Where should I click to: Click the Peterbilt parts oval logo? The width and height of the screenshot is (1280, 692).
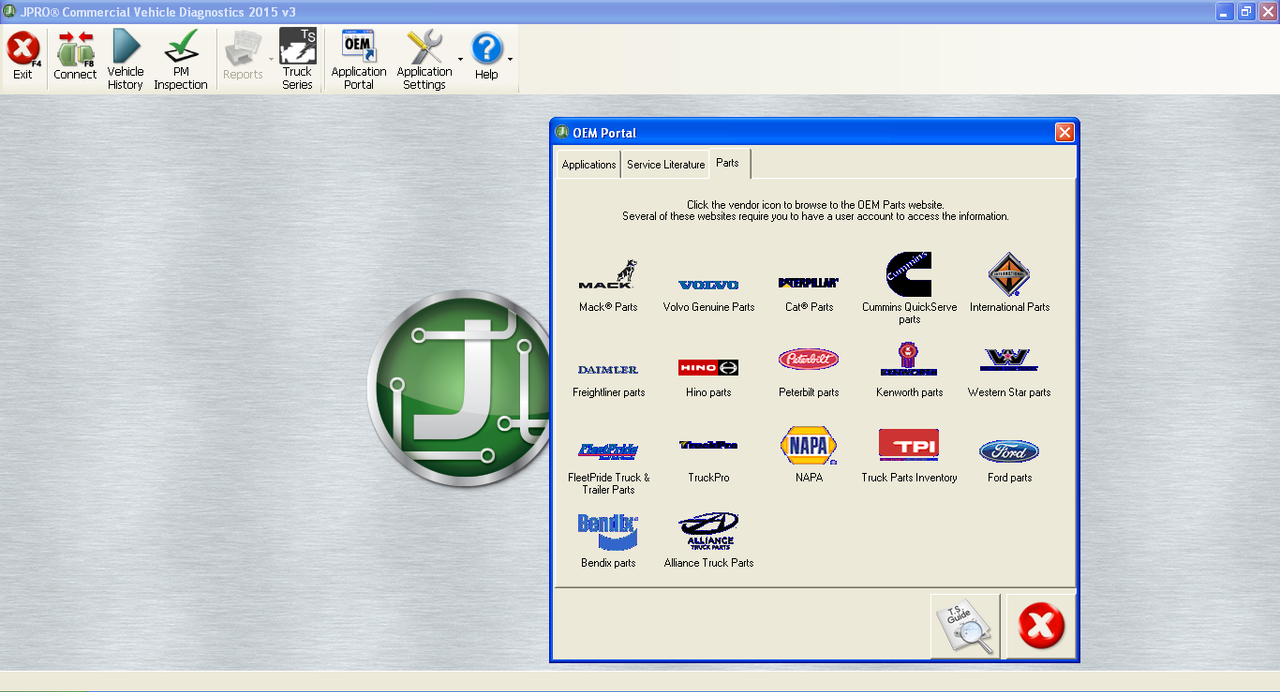(808, 359)
